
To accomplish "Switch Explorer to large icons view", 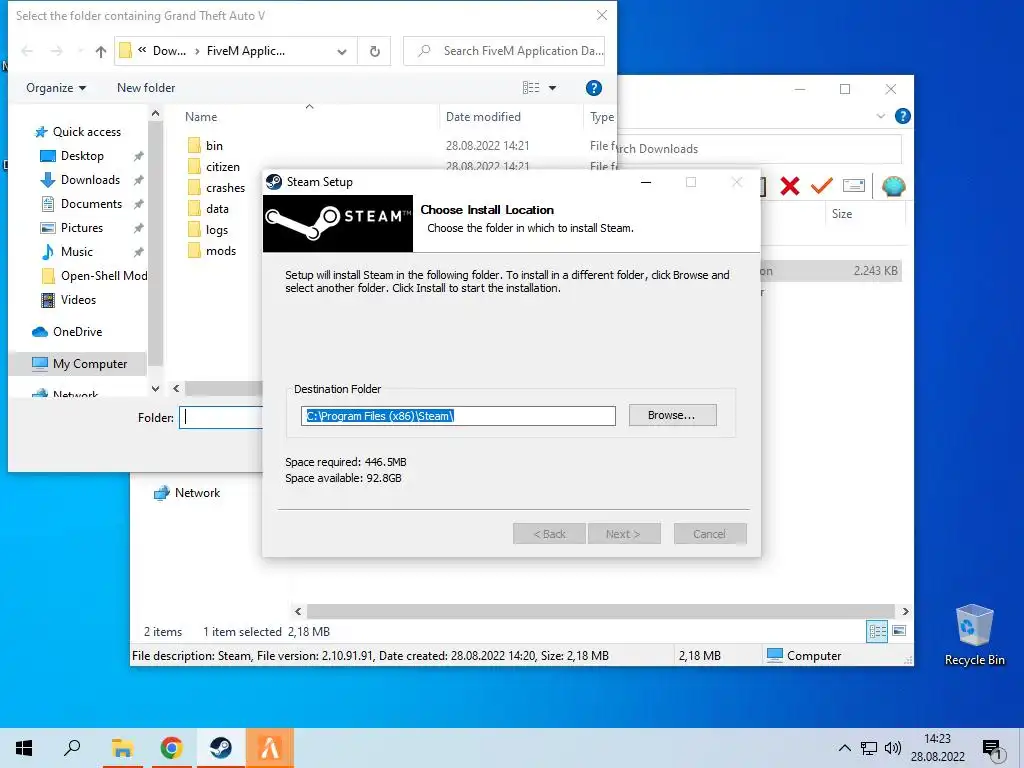I will coord(899,631).
